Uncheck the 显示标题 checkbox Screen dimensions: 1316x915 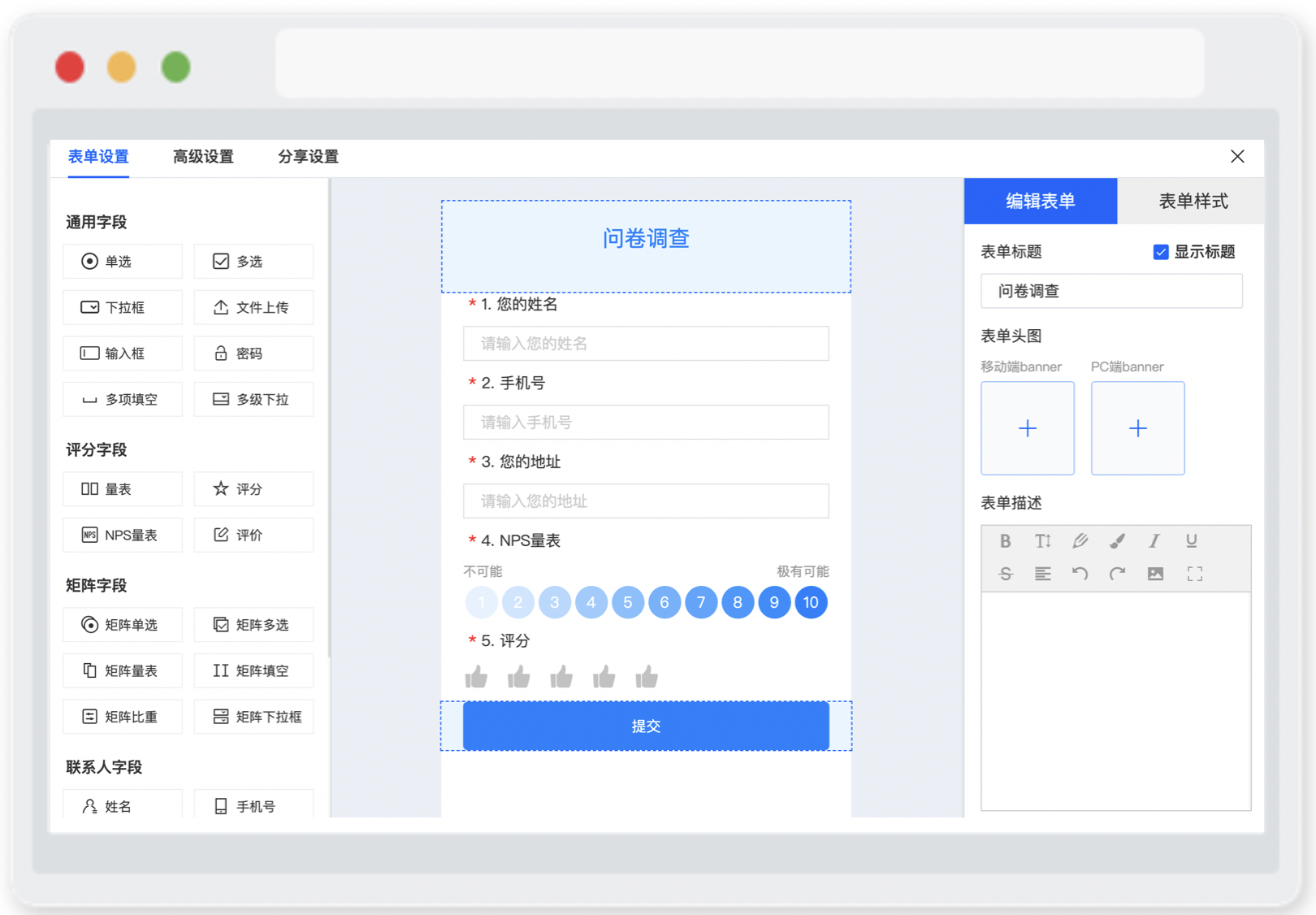1161,252
